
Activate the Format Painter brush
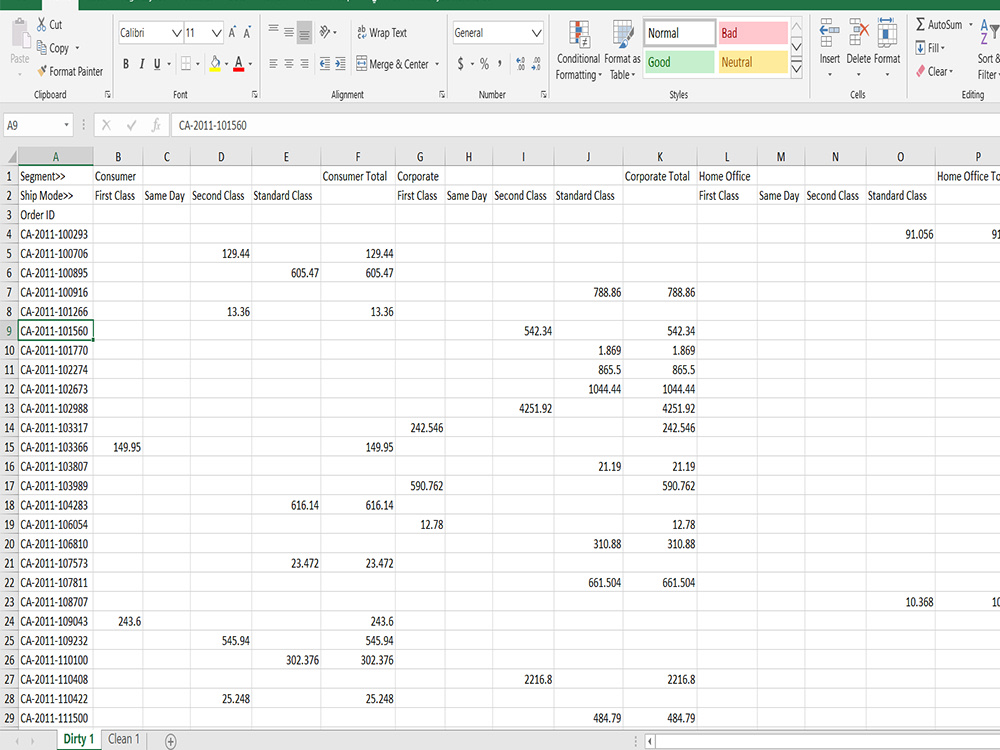(42, 71)
